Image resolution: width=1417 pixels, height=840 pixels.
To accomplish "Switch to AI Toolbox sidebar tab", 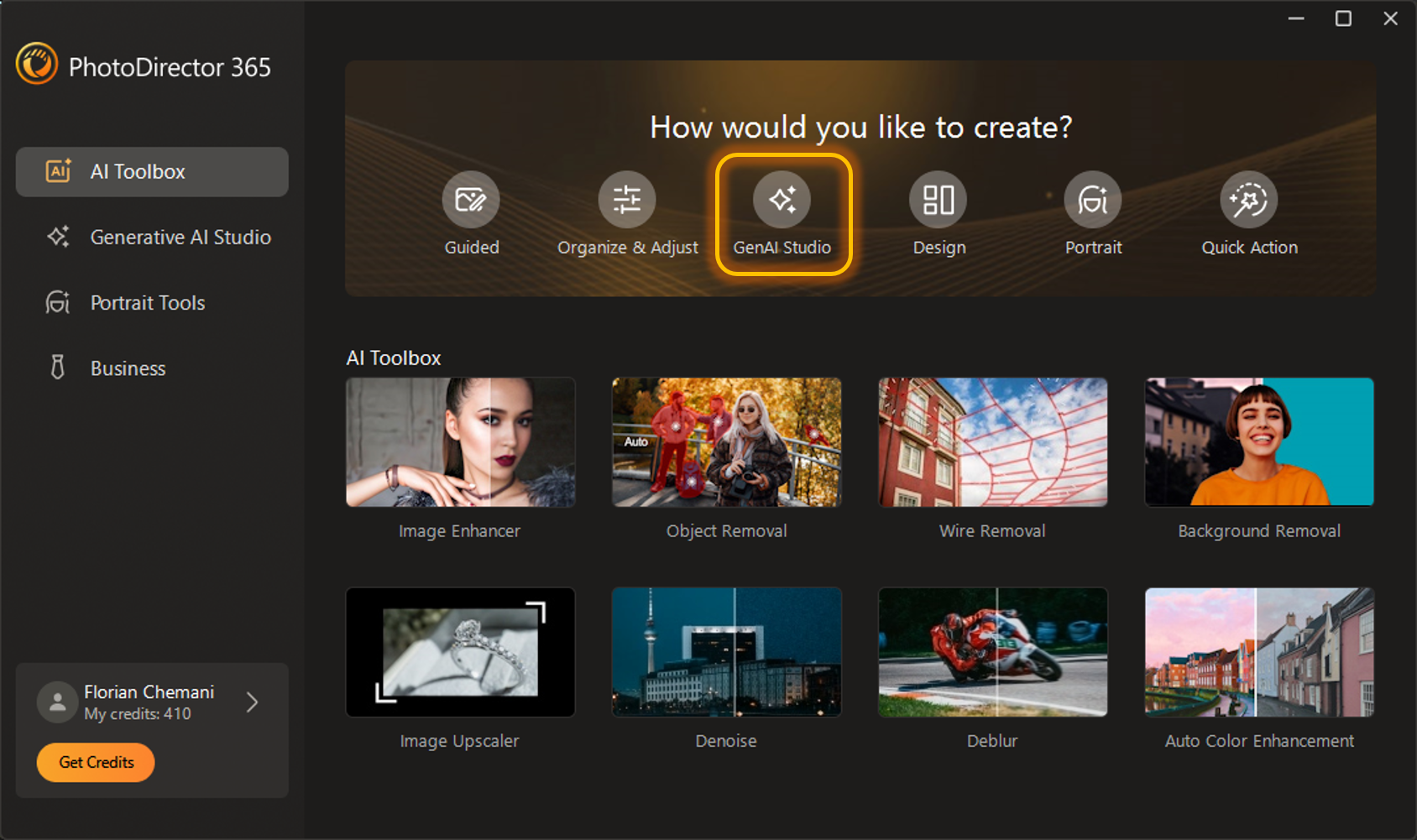I will (x=152, y=172).
